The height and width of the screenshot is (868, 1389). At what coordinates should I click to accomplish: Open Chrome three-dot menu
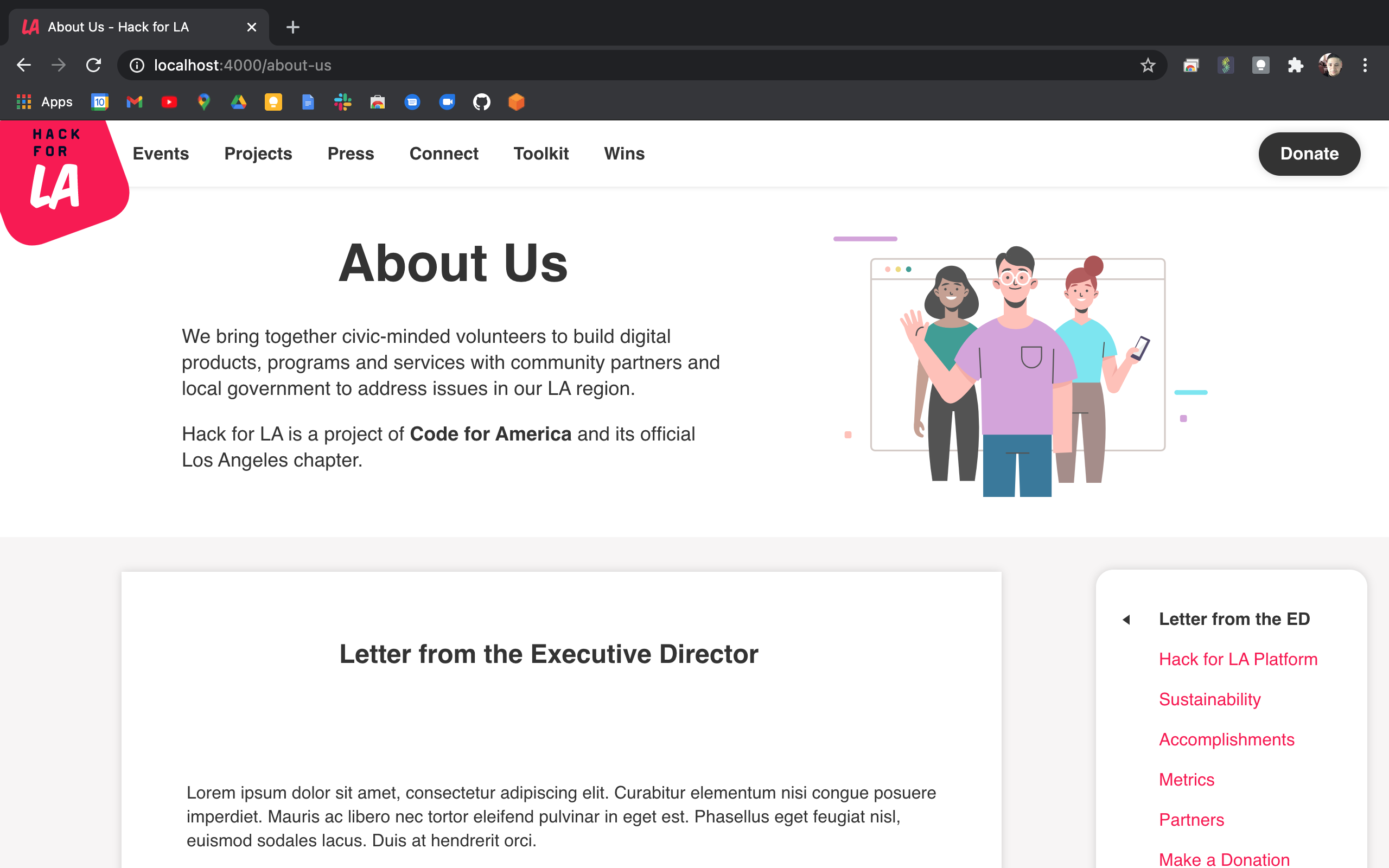click(1365, 66)
